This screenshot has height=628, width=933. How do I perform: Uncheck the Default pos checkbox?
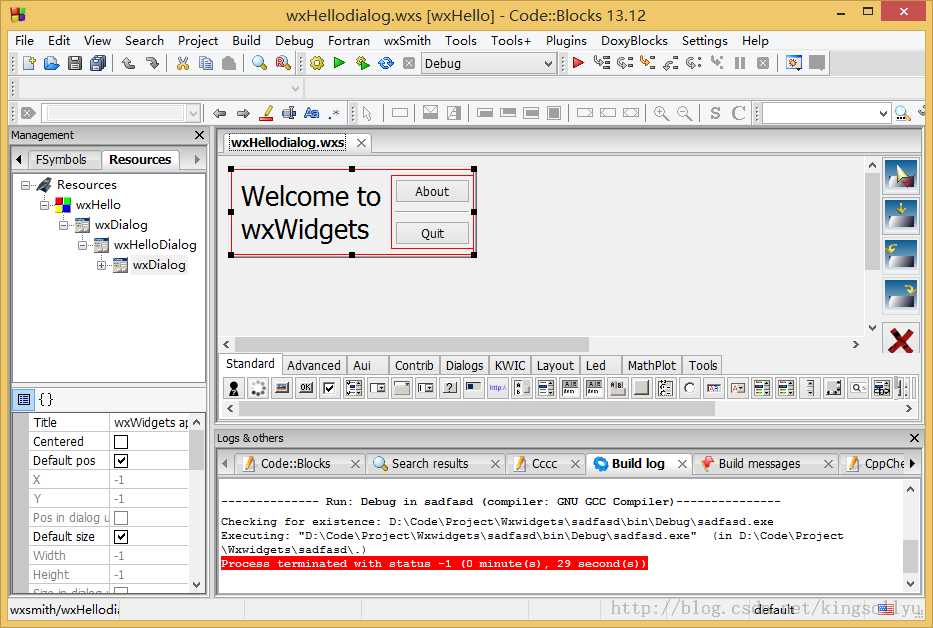pos(121,461)
